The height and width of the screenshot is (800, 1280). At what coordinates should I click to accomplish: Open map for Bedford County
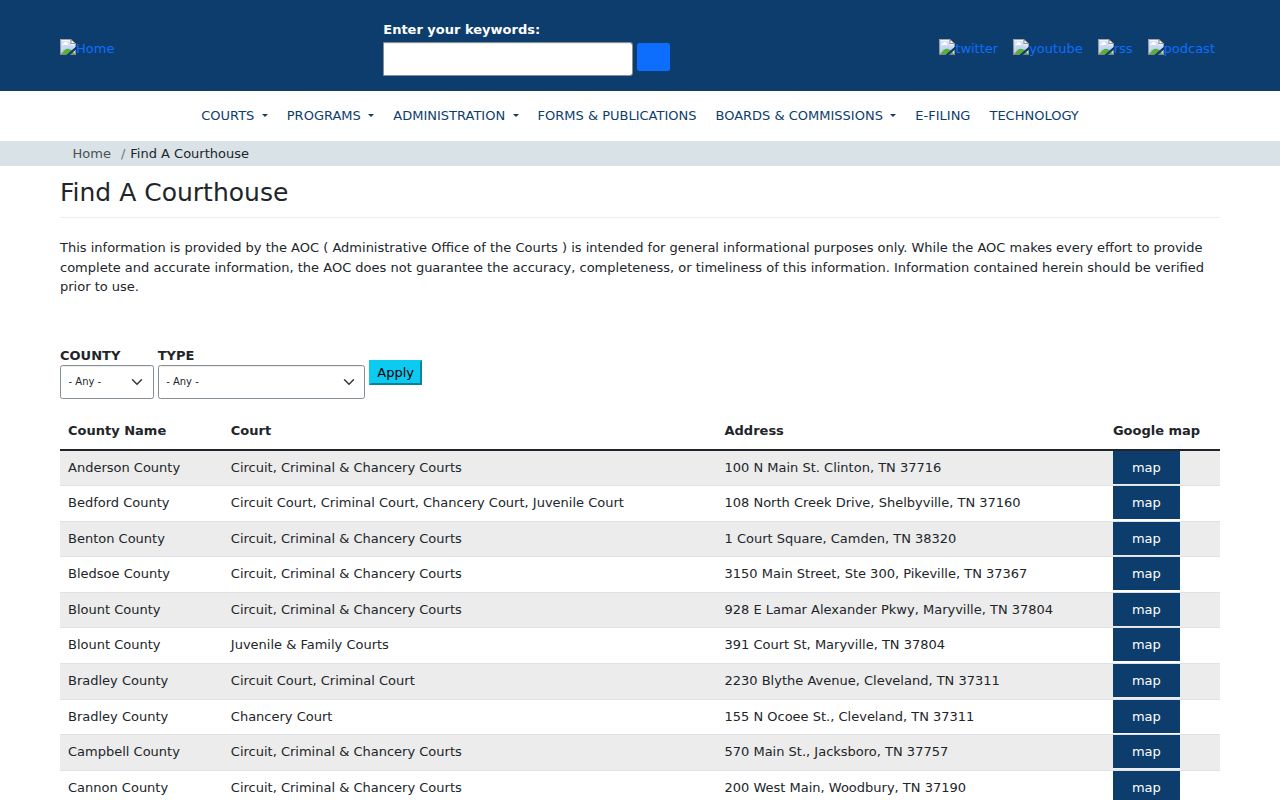(x=1146, y=503)
